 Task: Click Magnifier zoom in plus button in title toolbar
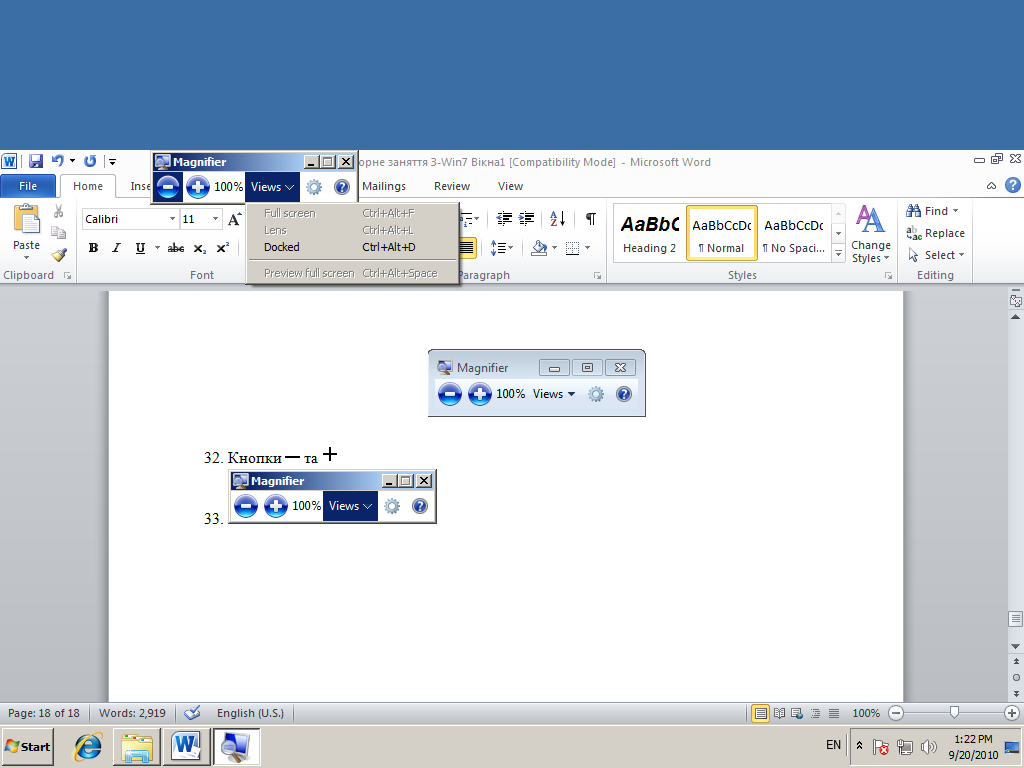point(198,187)
